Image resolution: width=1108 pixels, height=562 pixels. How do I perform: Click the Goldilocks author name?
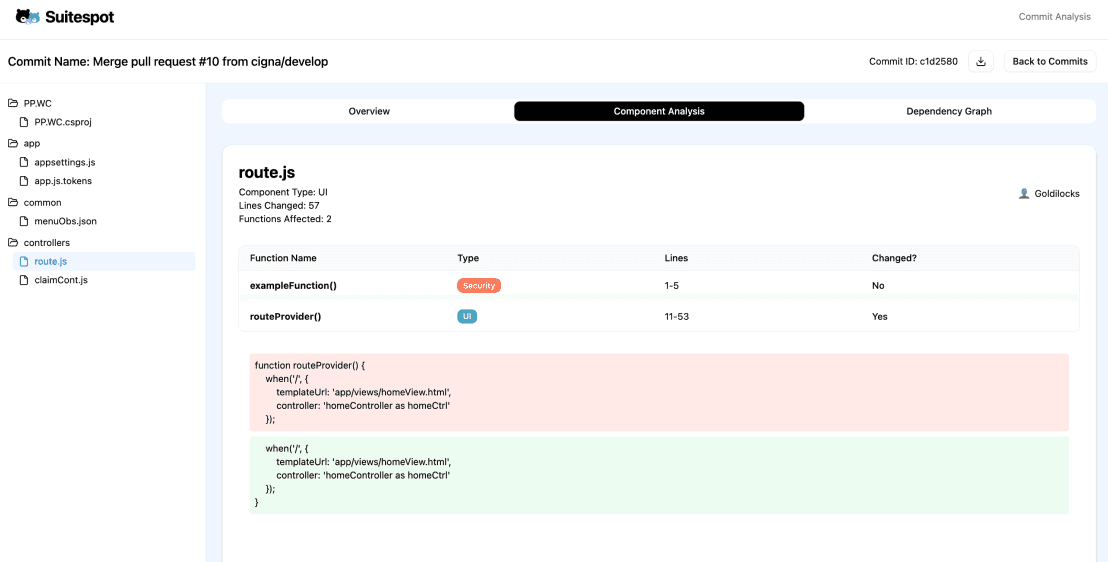tap(1056, 193)
